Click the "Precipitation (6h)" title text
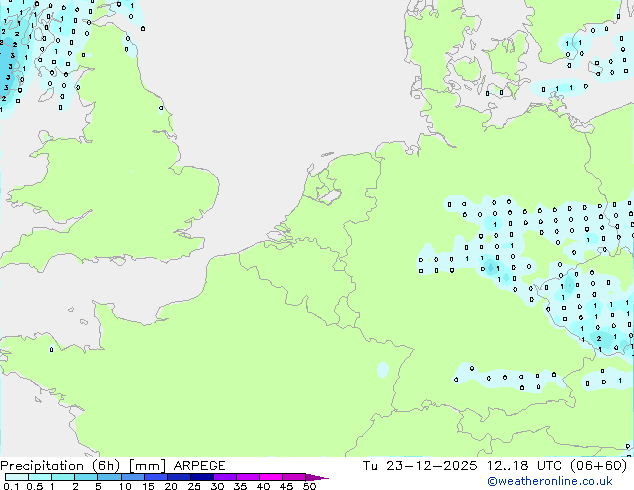Viewport: 634px width, 490px height. click(60, 466)
